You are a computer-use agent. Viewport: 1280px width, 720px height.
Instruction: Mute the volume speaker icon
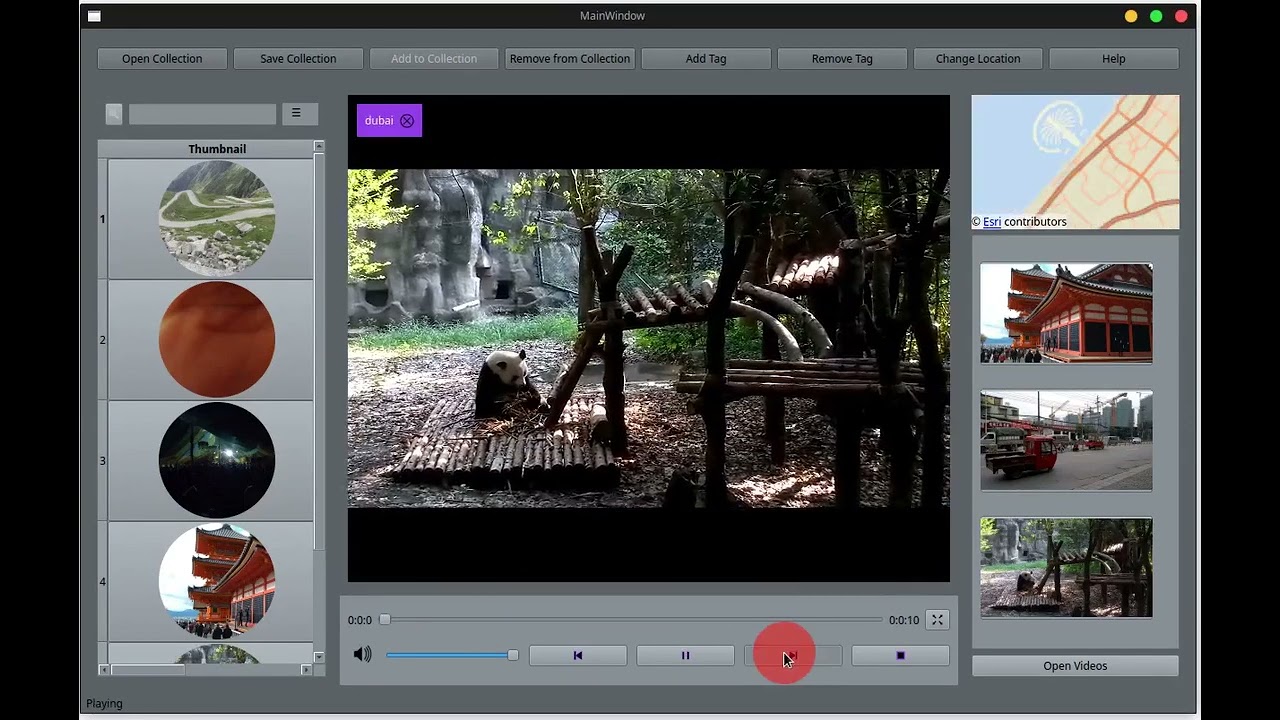coord(362,655)
